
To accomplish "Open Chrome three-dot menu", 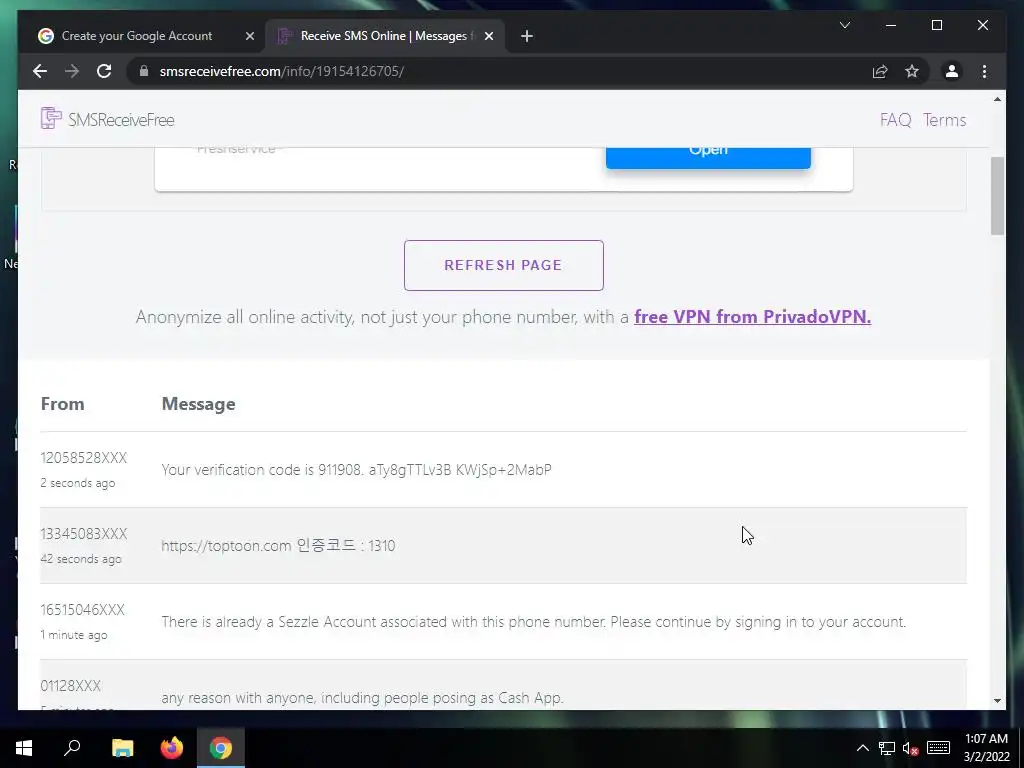I will click(984, 71).
